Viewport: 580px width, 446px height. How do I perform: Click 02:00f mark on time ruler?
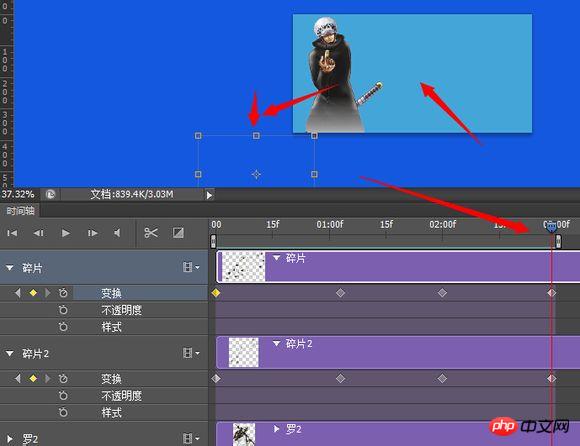coord(442,224)
